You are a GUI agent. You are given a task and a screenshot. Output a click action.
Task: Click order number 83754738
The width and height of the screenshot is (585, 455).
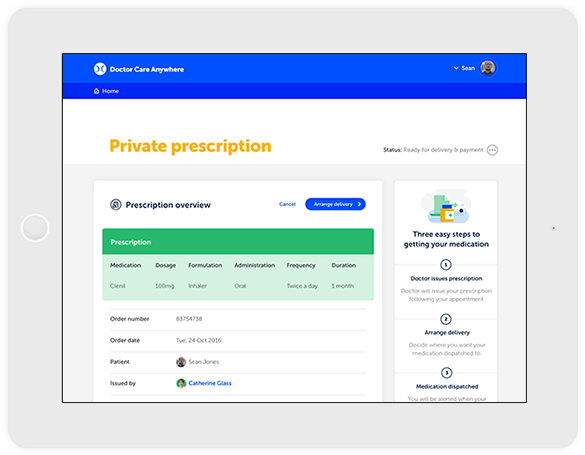189,319
